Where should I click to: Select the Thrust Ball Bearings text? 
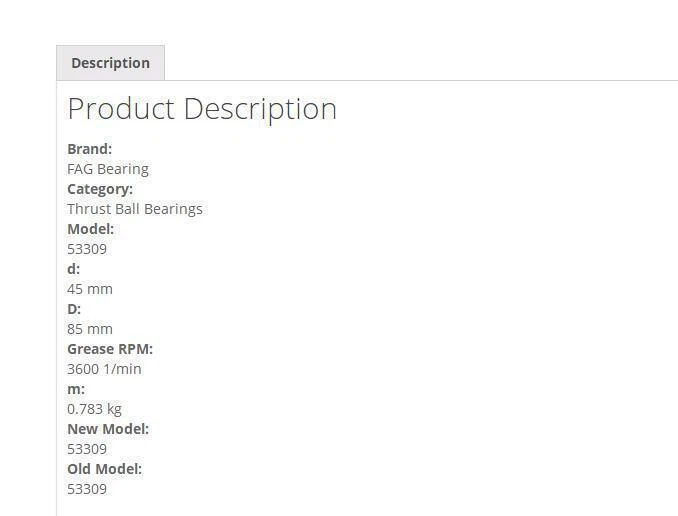[135, 209]
